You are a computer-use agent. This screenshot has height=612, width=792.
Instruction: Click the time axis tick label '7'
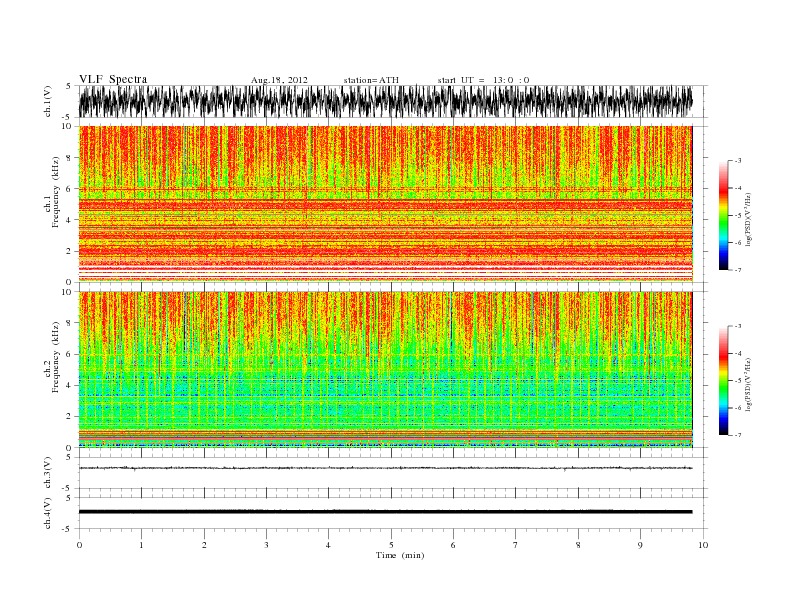516,545
